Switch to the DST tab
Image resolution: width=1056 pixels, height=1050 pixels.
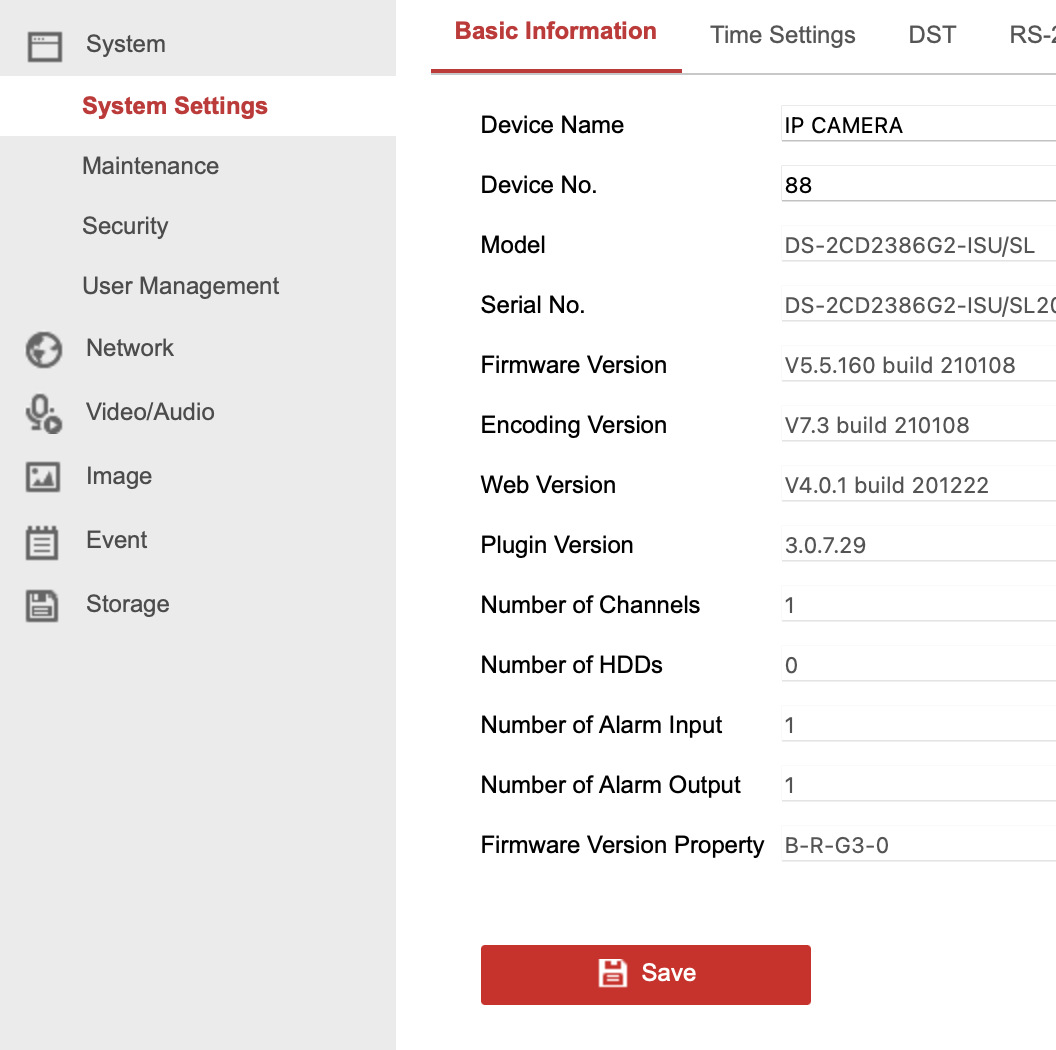[932, 35]
